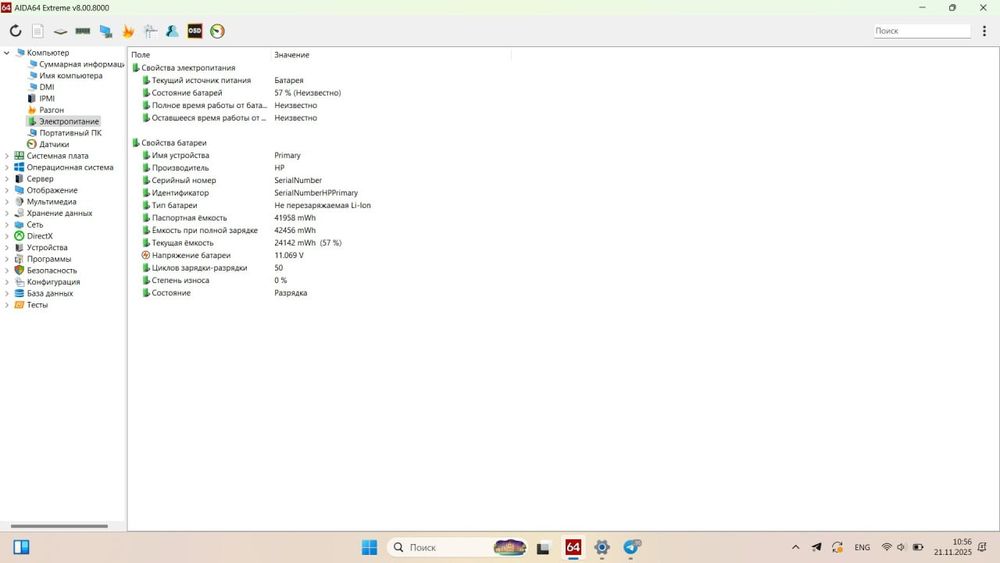Open the OSD panel toolbar icon
The width and height of the screenshot is (1000, 563).
click(195, 31)
